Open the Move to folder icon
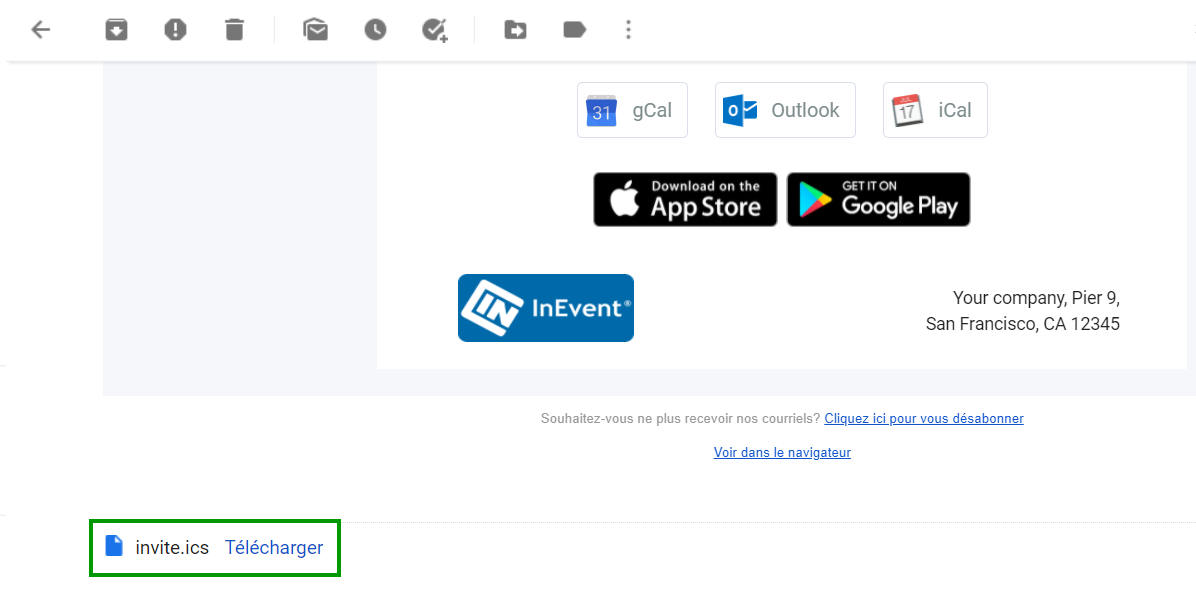The image size is (1196, 608). pyautogui.click(x=516, y=30)
